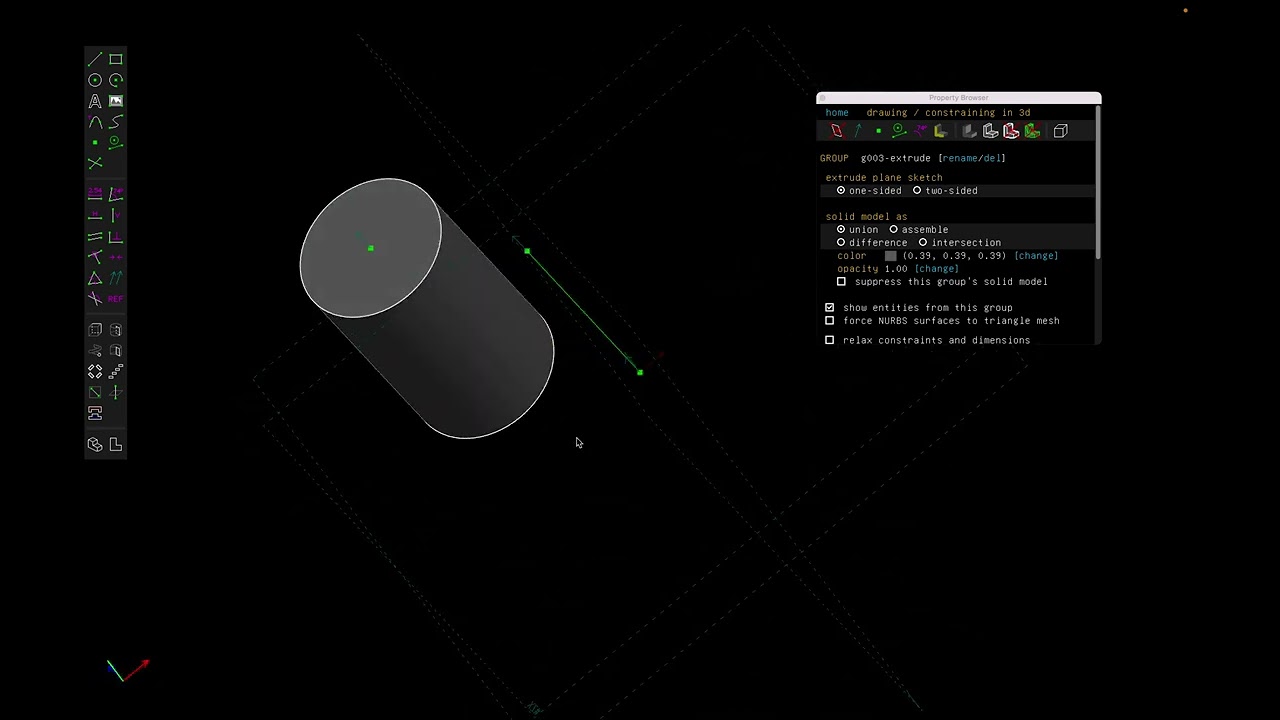Create new extrude group

click(x=95, y=329)
